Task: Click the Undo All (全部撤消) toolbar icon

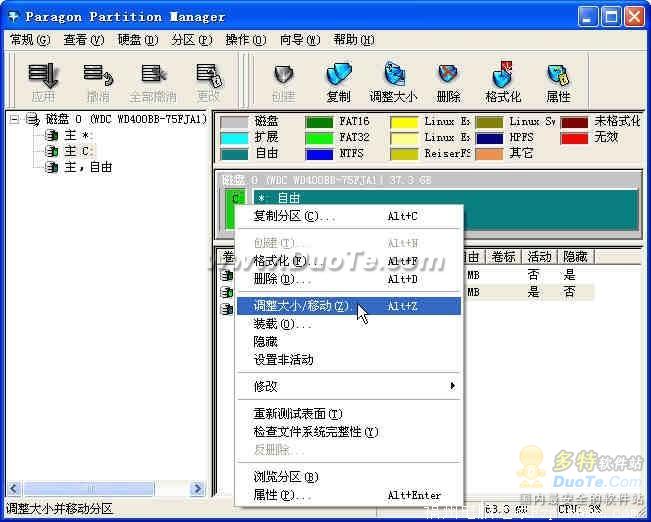Action: 153,82
